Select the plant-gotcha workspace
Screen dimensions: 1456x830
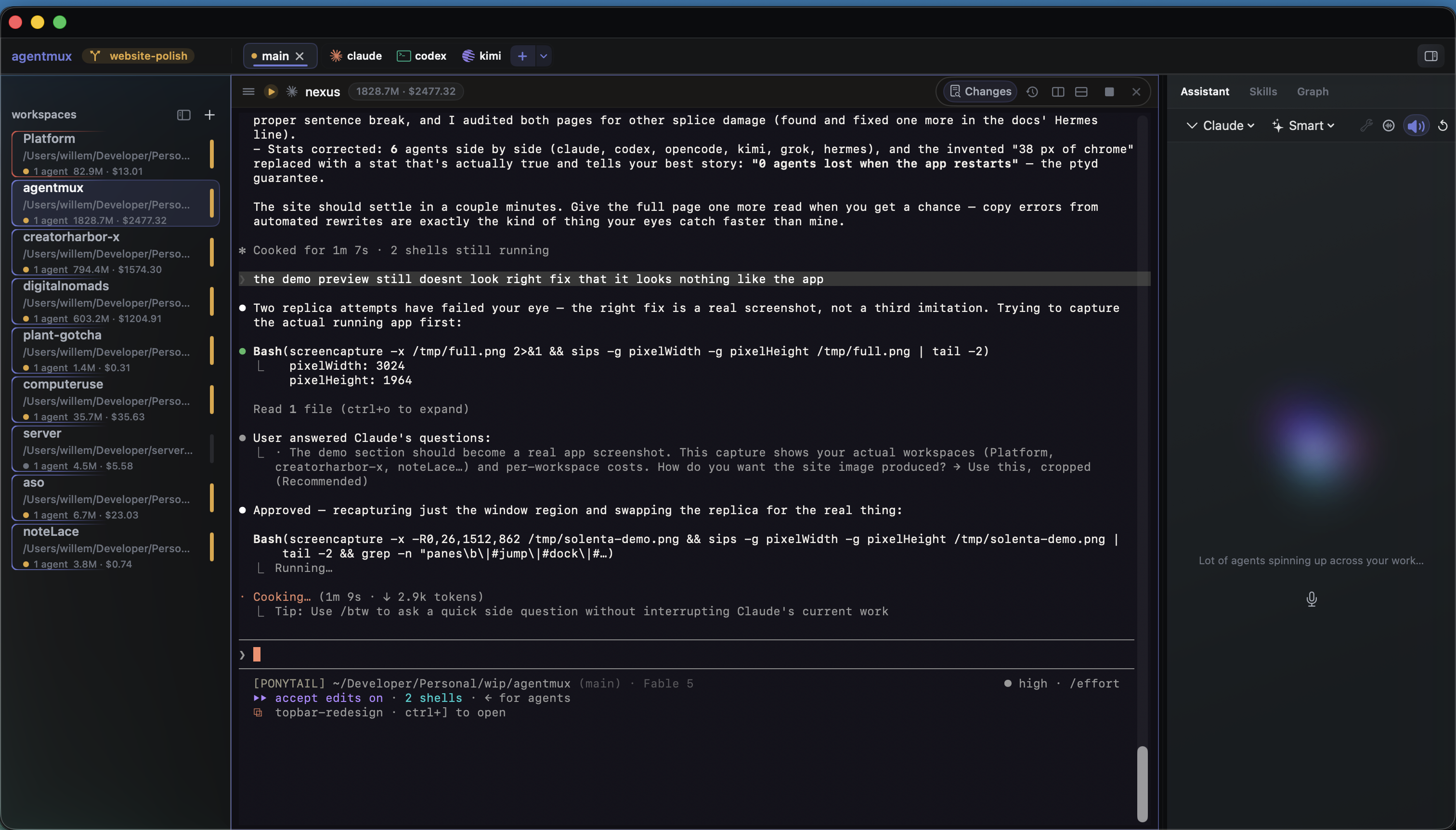click(115, 350)
